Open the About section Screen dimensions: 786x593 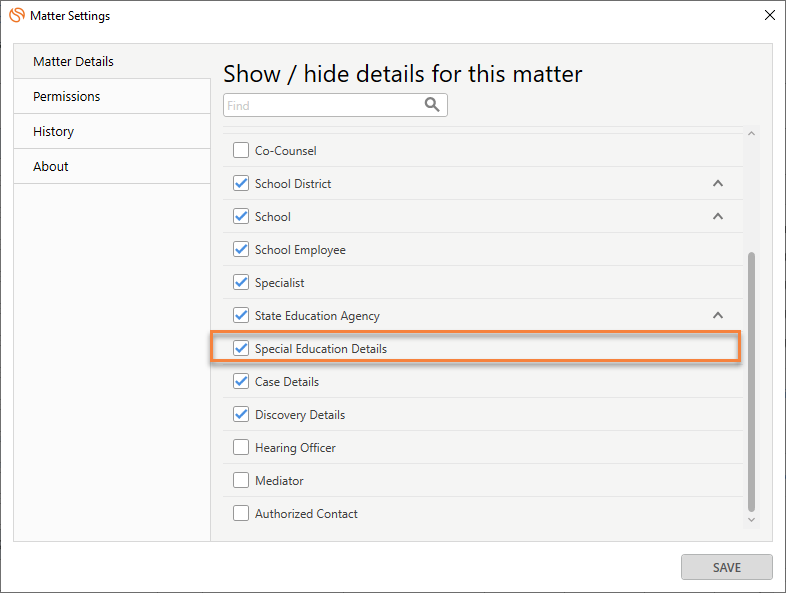tap(112, 166)
